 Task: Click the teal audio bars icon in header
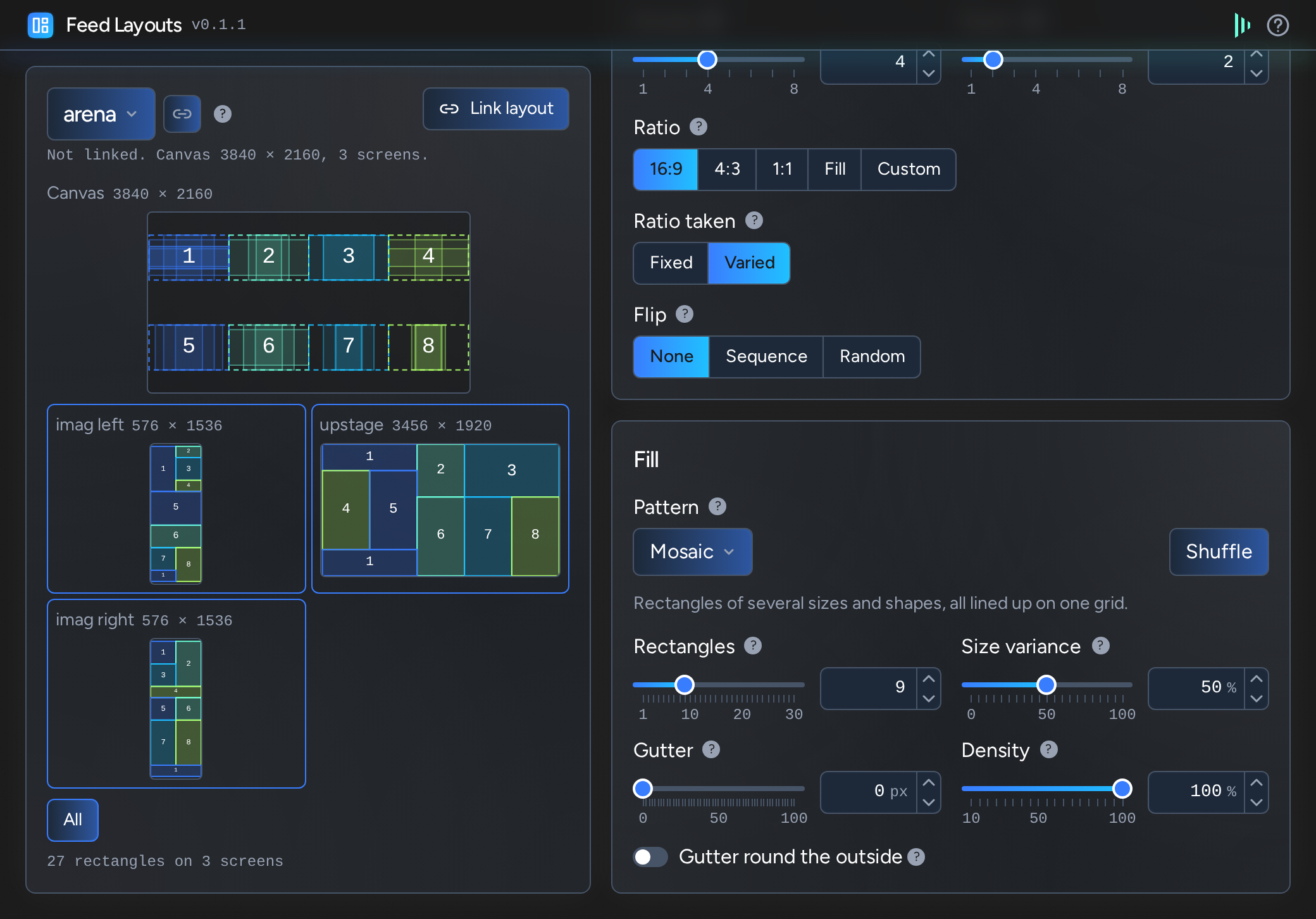coord(1242,25)
